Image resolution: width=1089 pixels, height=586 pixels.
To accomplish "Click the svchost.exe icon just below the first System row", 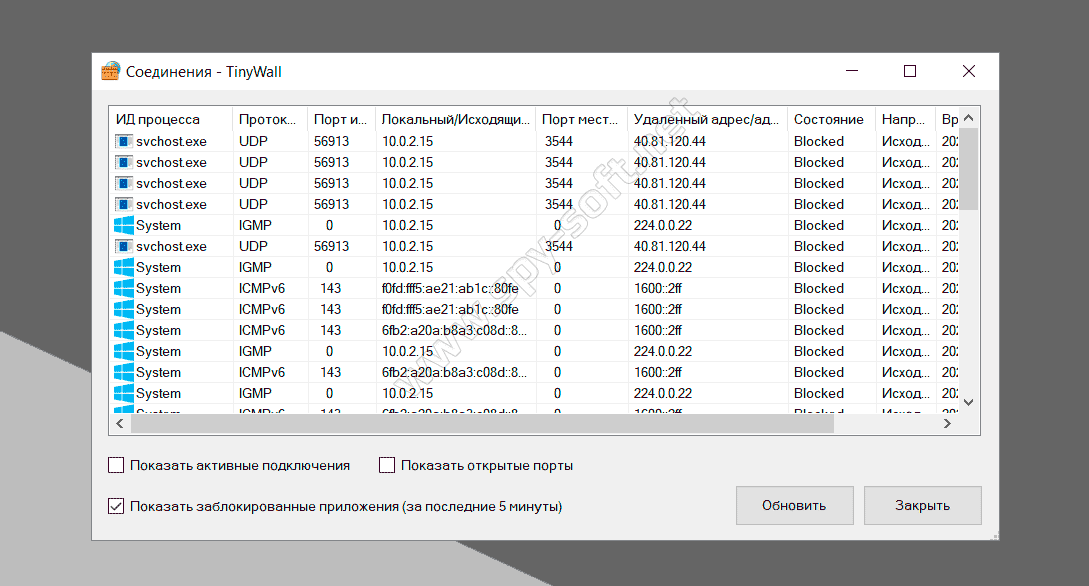I will tap(124, 246).
